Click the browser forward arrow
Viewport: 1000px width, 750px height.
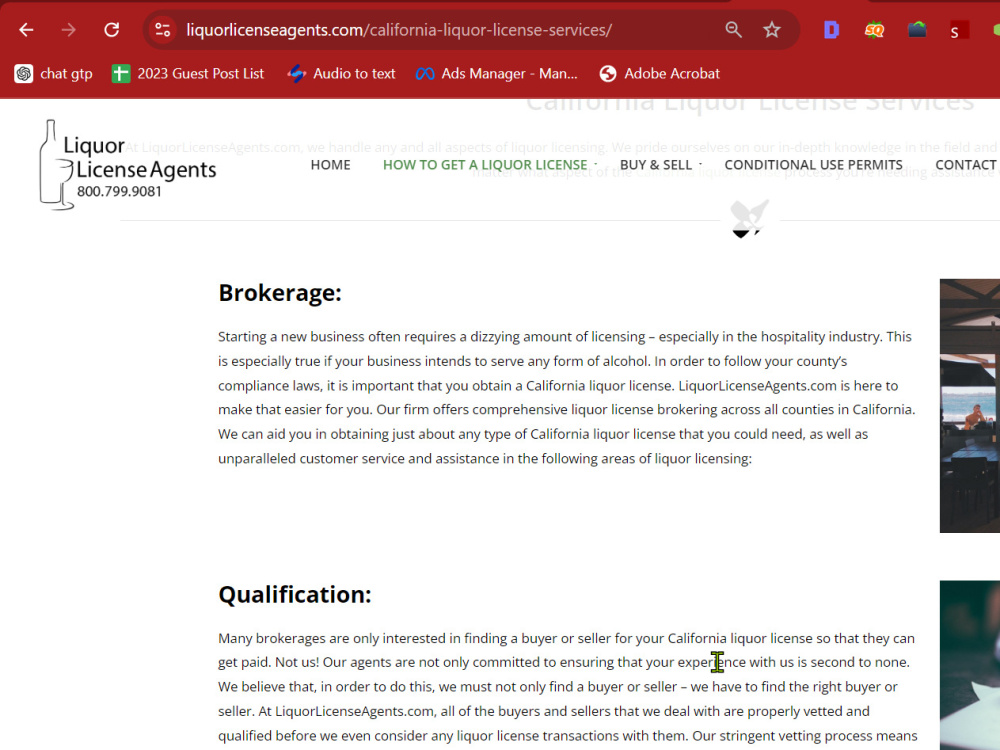(x=69, y=30)
